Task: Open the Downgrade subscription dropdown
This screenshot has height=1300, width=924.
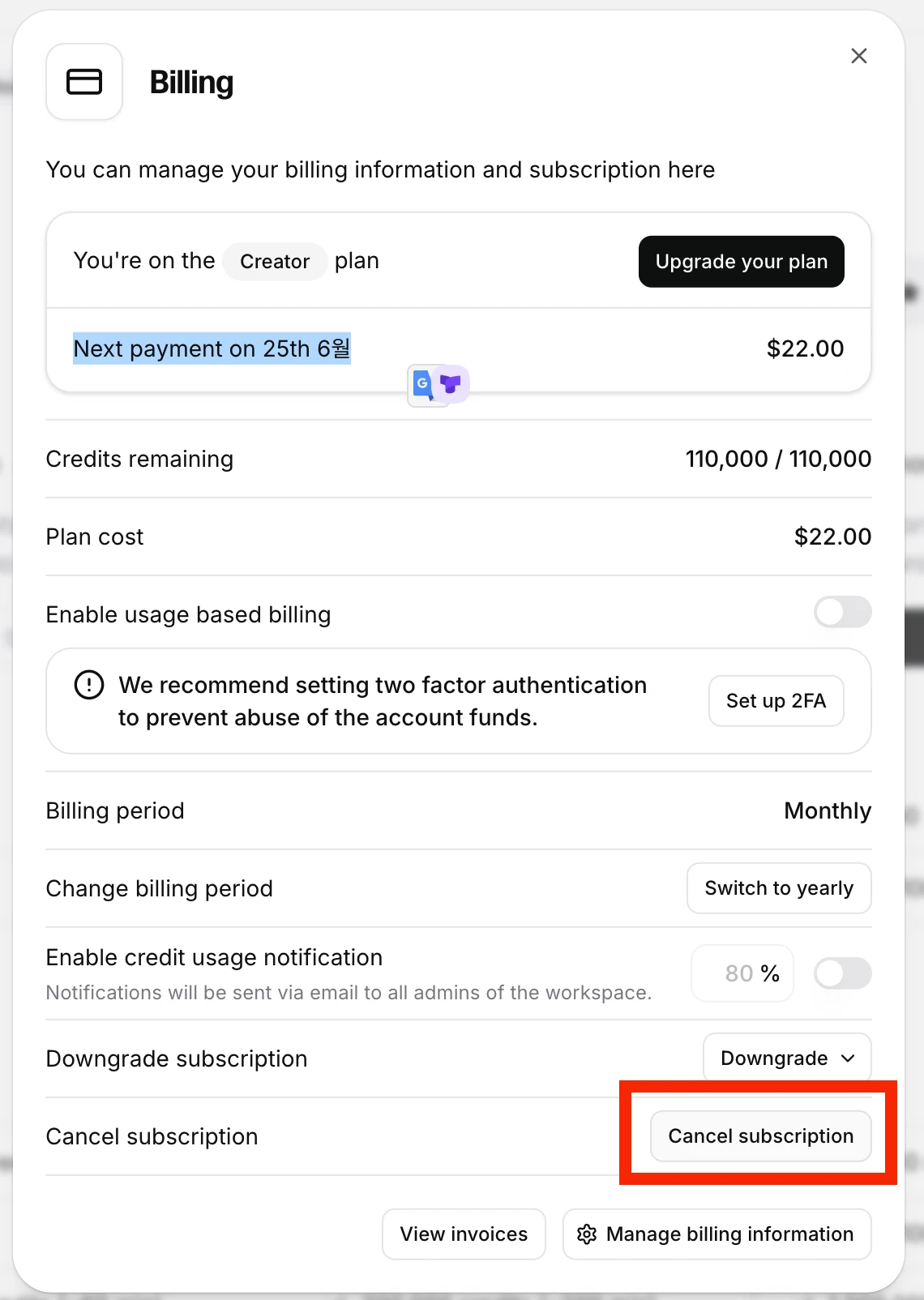Action: pos(787,1058)
